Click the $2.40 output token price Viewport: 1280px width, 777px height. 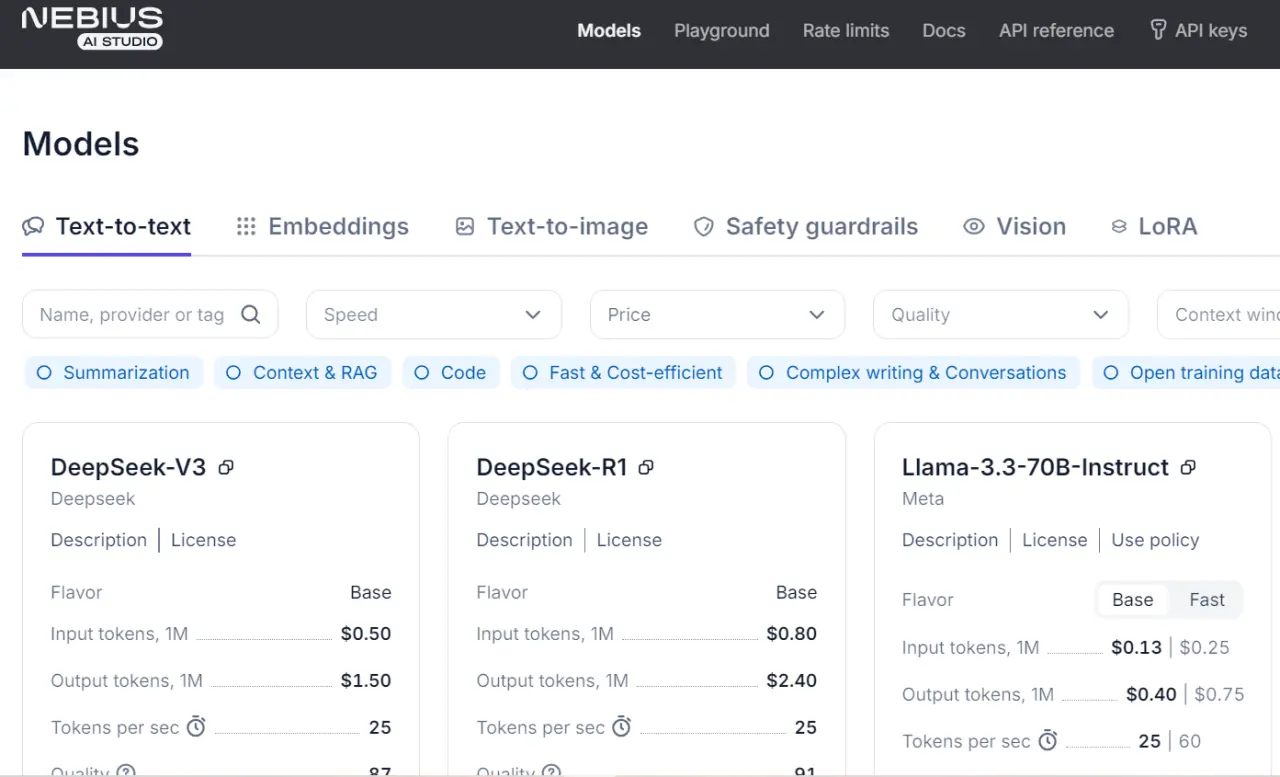792,681
